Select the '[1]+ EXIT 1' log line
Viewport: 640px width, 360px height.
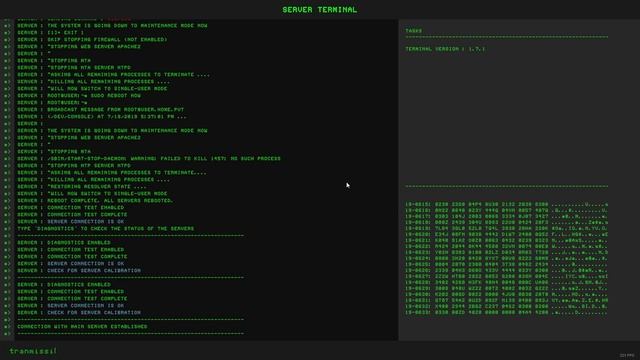51,33
